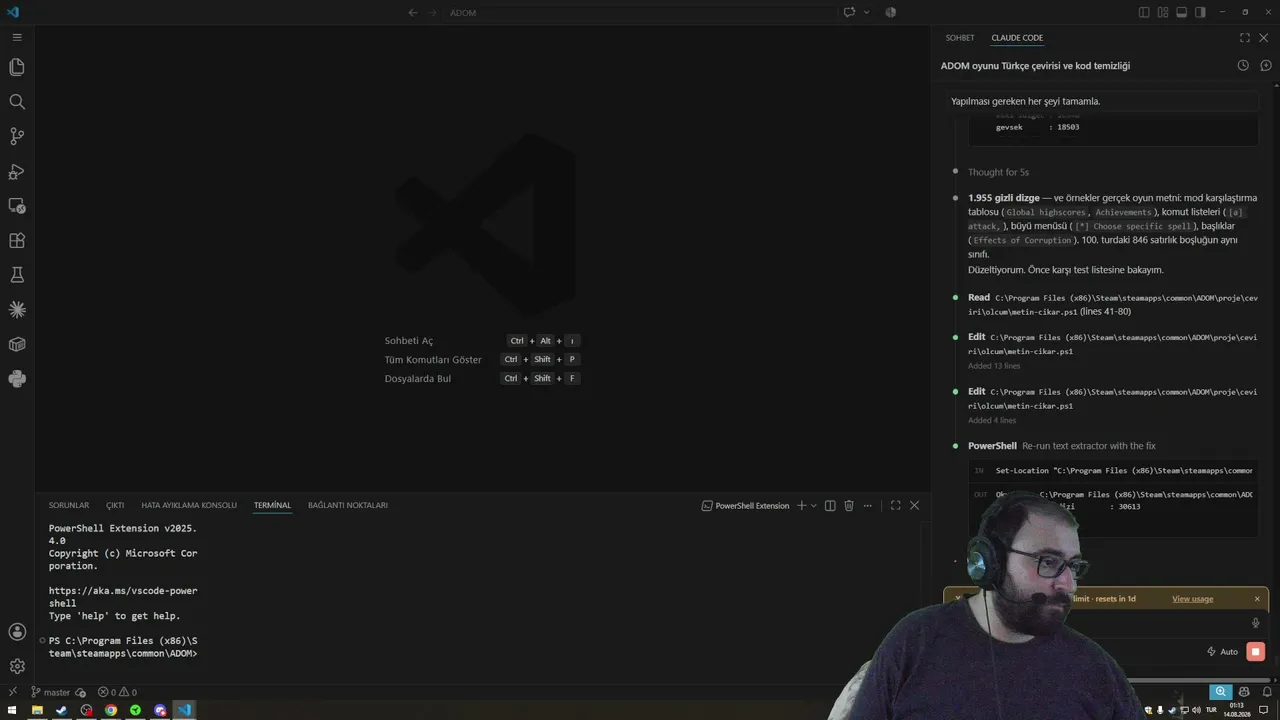The image size is (1280, 720).
Task: Open the Manage gear menu
Action: 17,666
